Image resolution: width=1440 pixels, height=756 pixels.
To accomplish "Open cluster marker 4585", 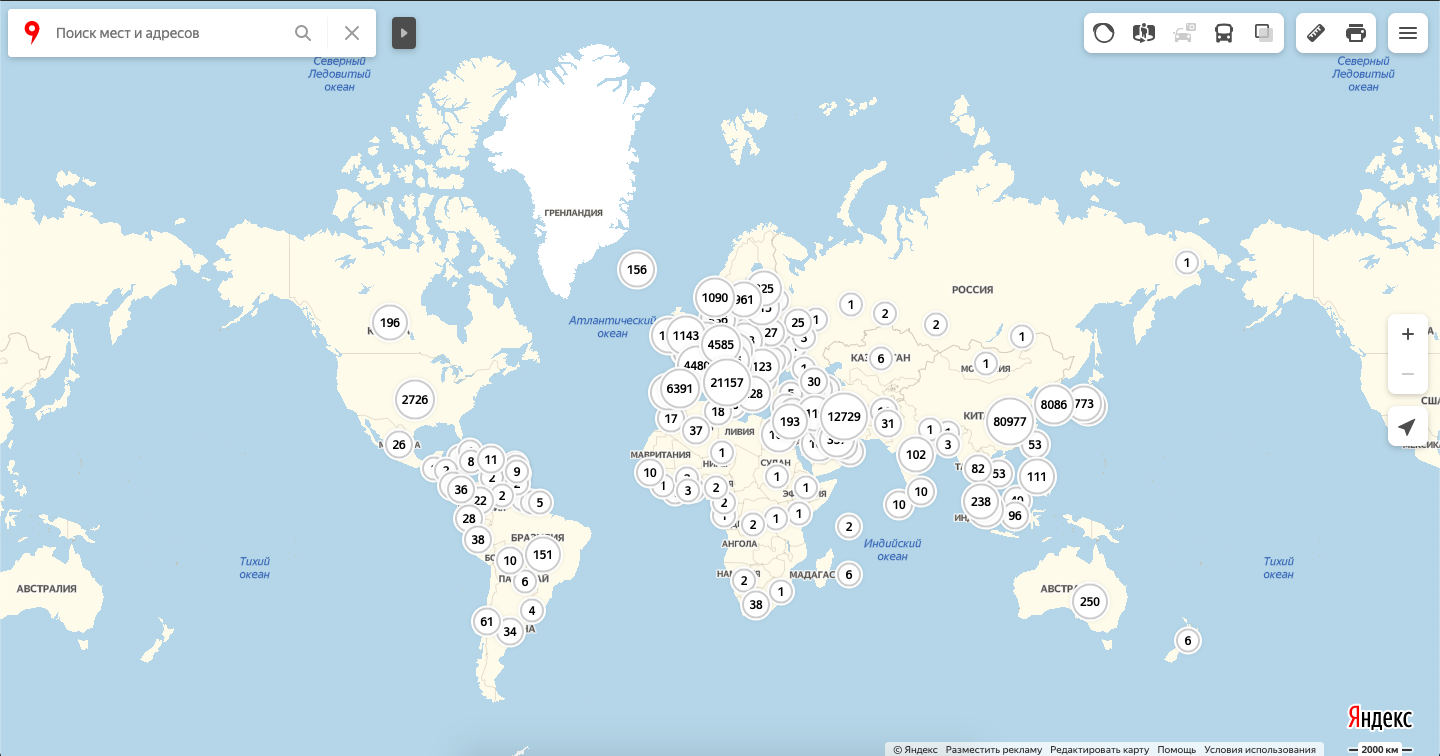I will (721, 345).
